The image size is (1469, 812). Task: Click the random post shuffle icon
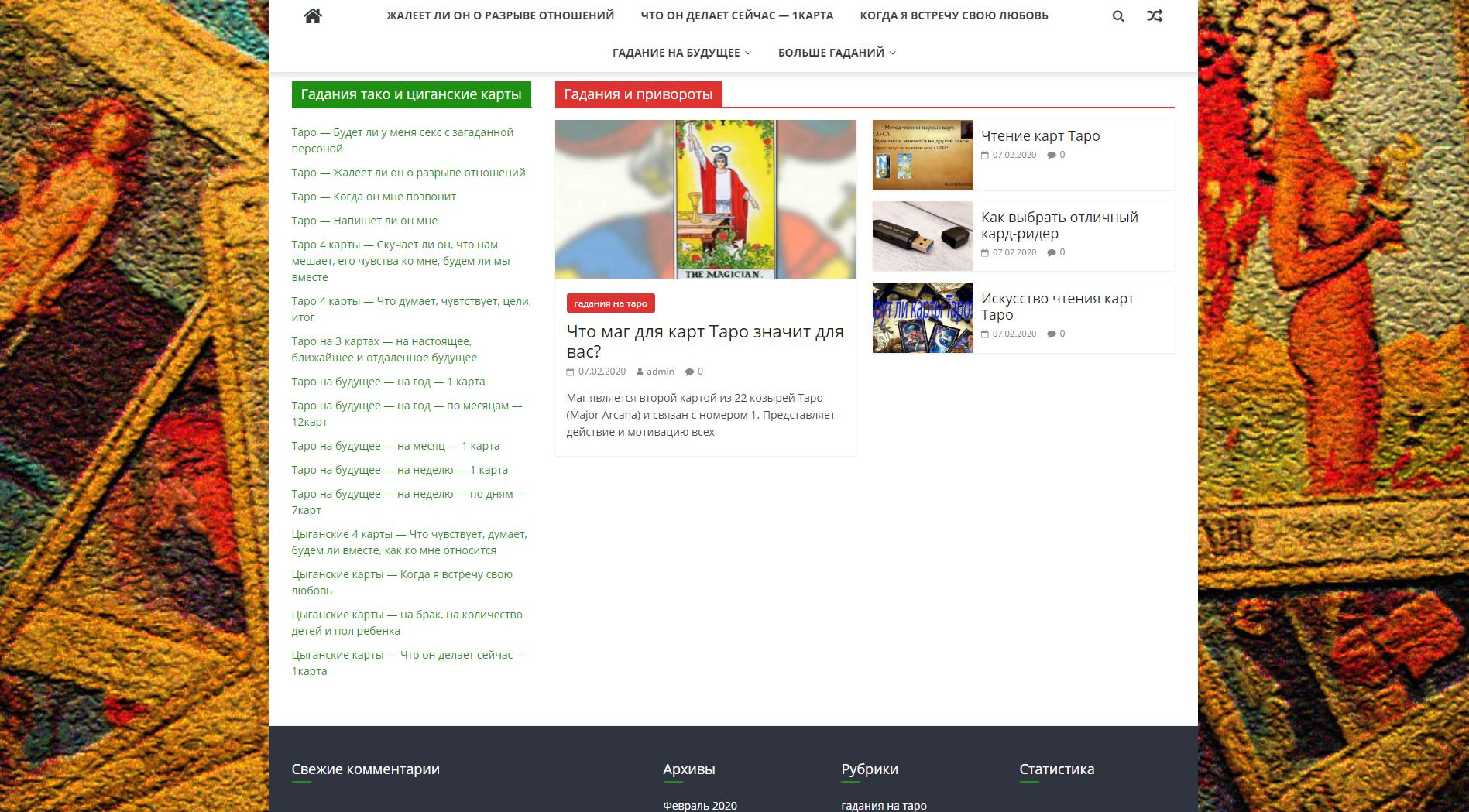(1155, 15)
